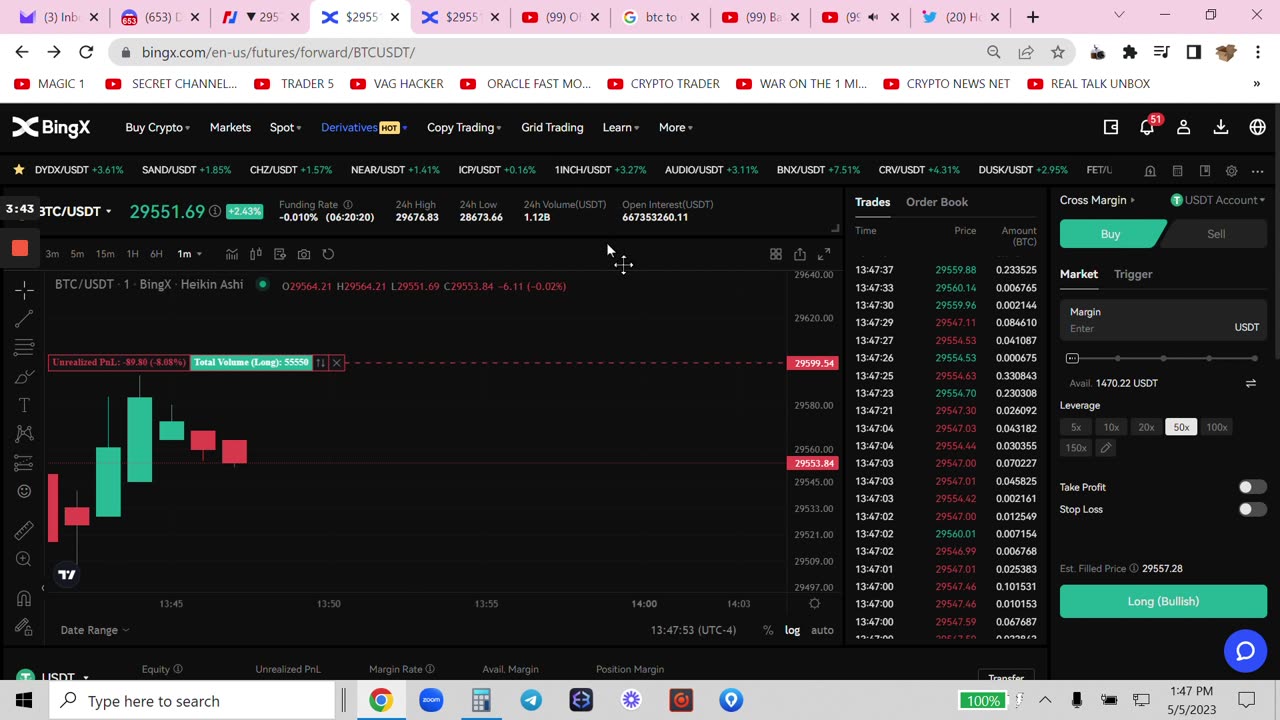
Task: Lock all drawing tools
Action: (x=24, y=627)
